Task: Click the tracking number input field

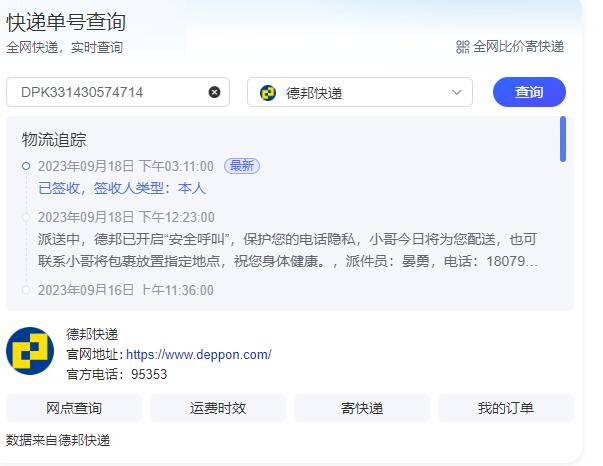Action: (x=118, y=92)
